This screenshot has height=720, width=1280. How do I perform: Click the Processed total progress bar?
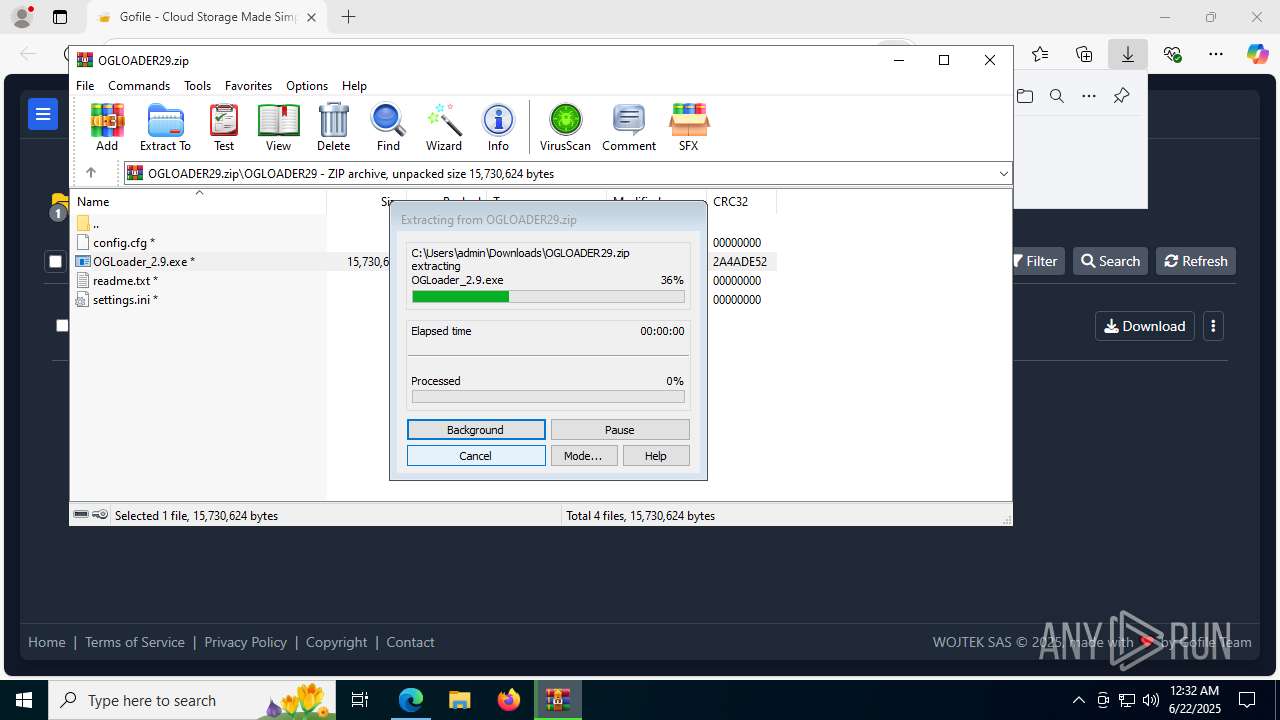[548, 397]
